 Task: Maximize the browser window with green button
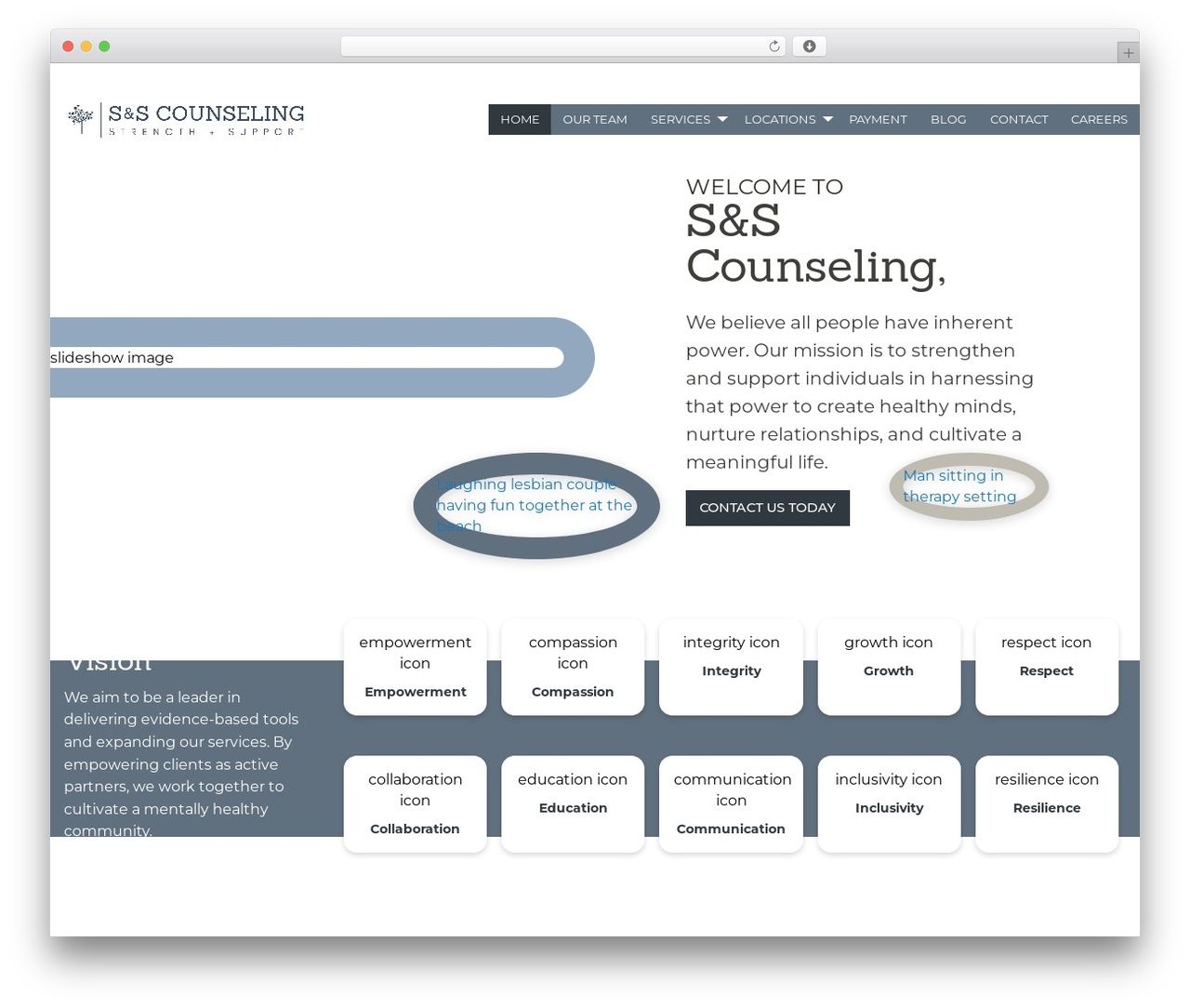[104, 46]
